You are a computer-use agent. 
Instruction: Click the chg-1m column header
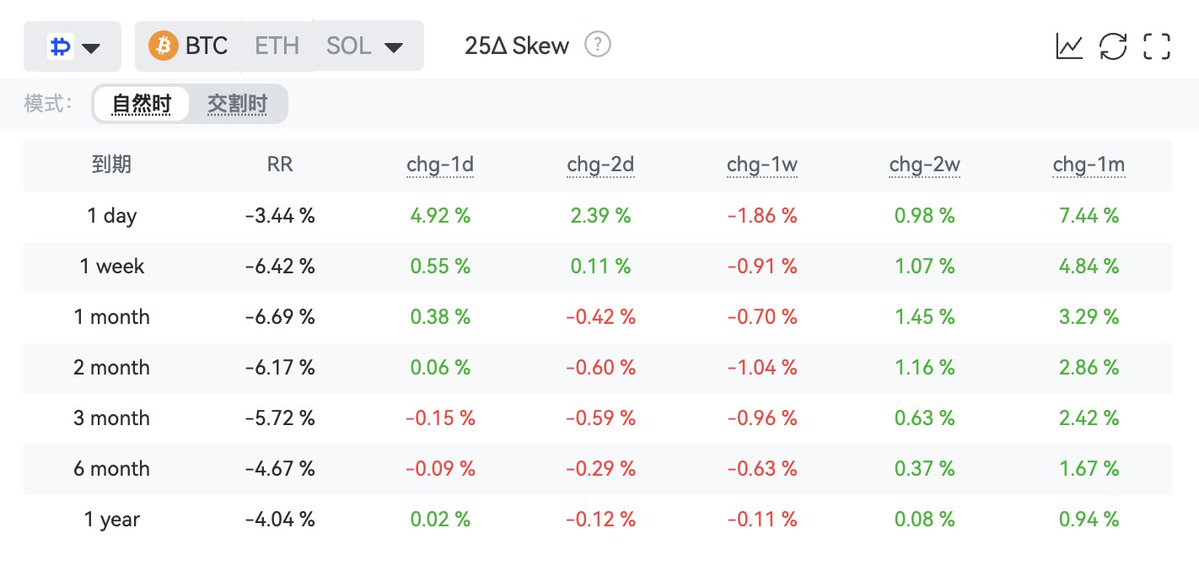click(x=1088, y=165)
